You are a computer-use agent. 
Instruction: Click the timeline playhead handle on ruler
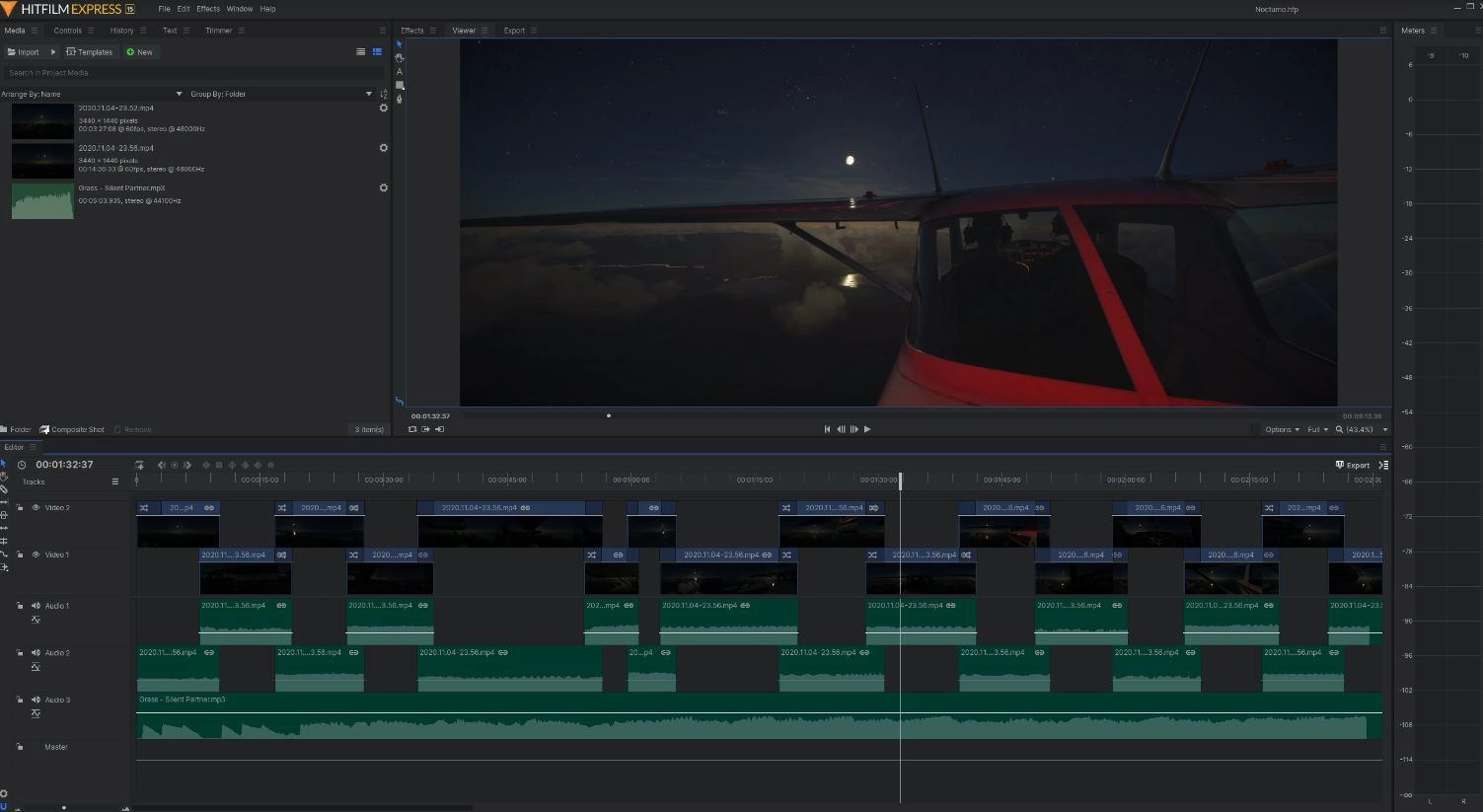[x=900, y=480]
